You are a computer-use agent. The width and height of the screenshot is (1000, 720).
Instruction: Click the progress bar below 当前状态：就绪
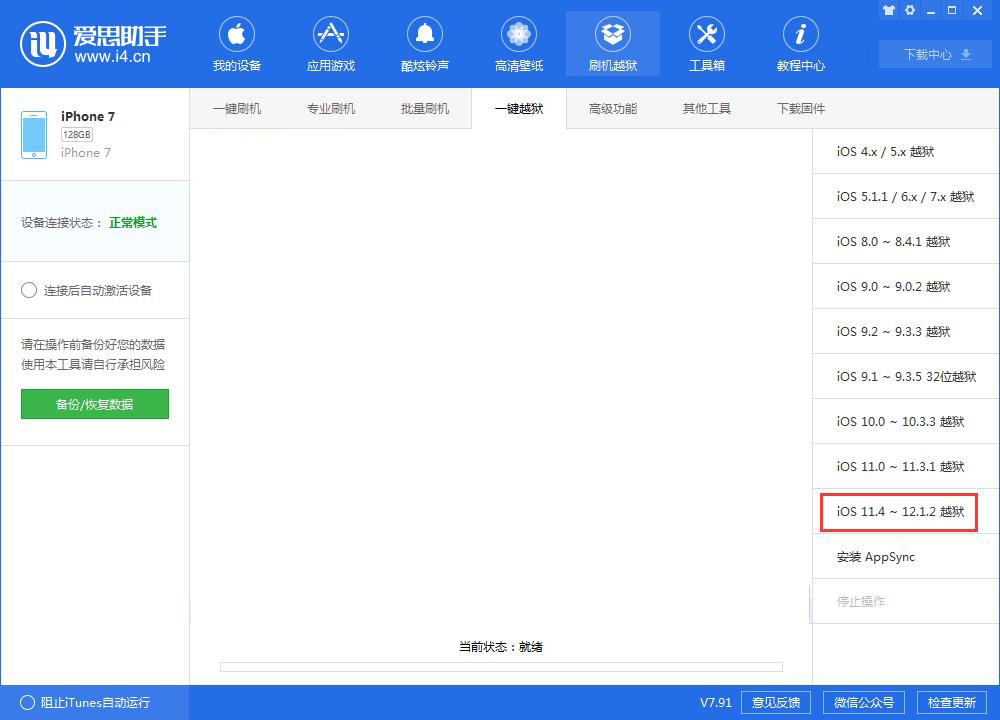(500, 667)
